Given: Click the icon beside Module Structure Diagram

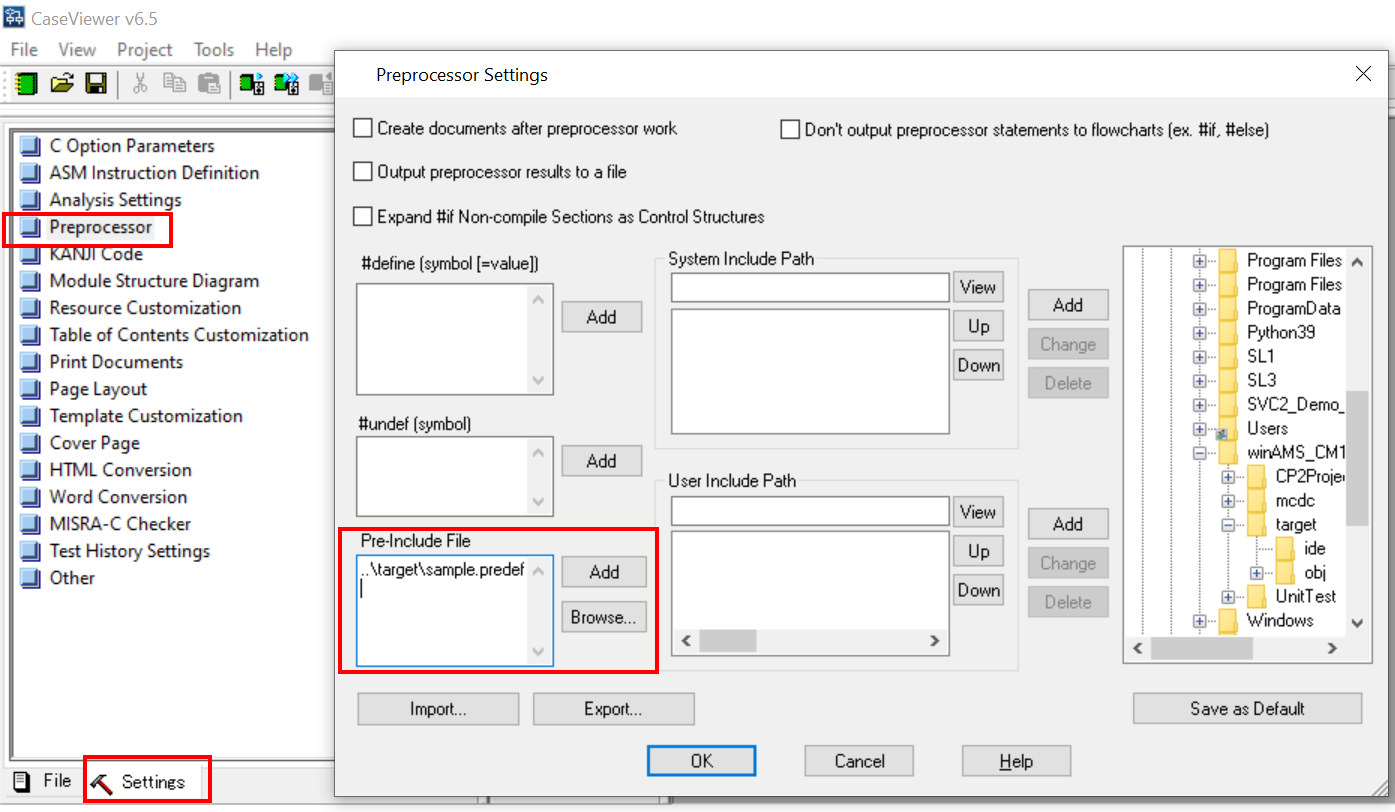Looking at the screenshot, I should point(32,282).
